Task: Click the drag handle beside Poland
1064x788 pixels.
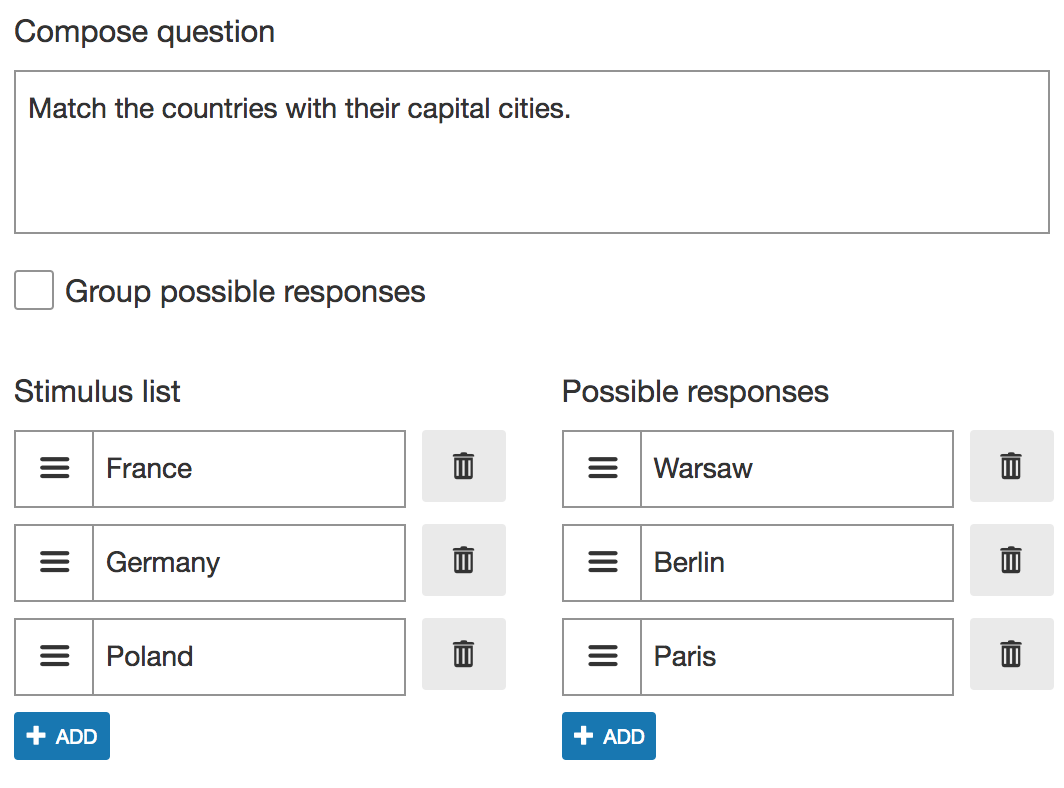Action: point(54,656)
